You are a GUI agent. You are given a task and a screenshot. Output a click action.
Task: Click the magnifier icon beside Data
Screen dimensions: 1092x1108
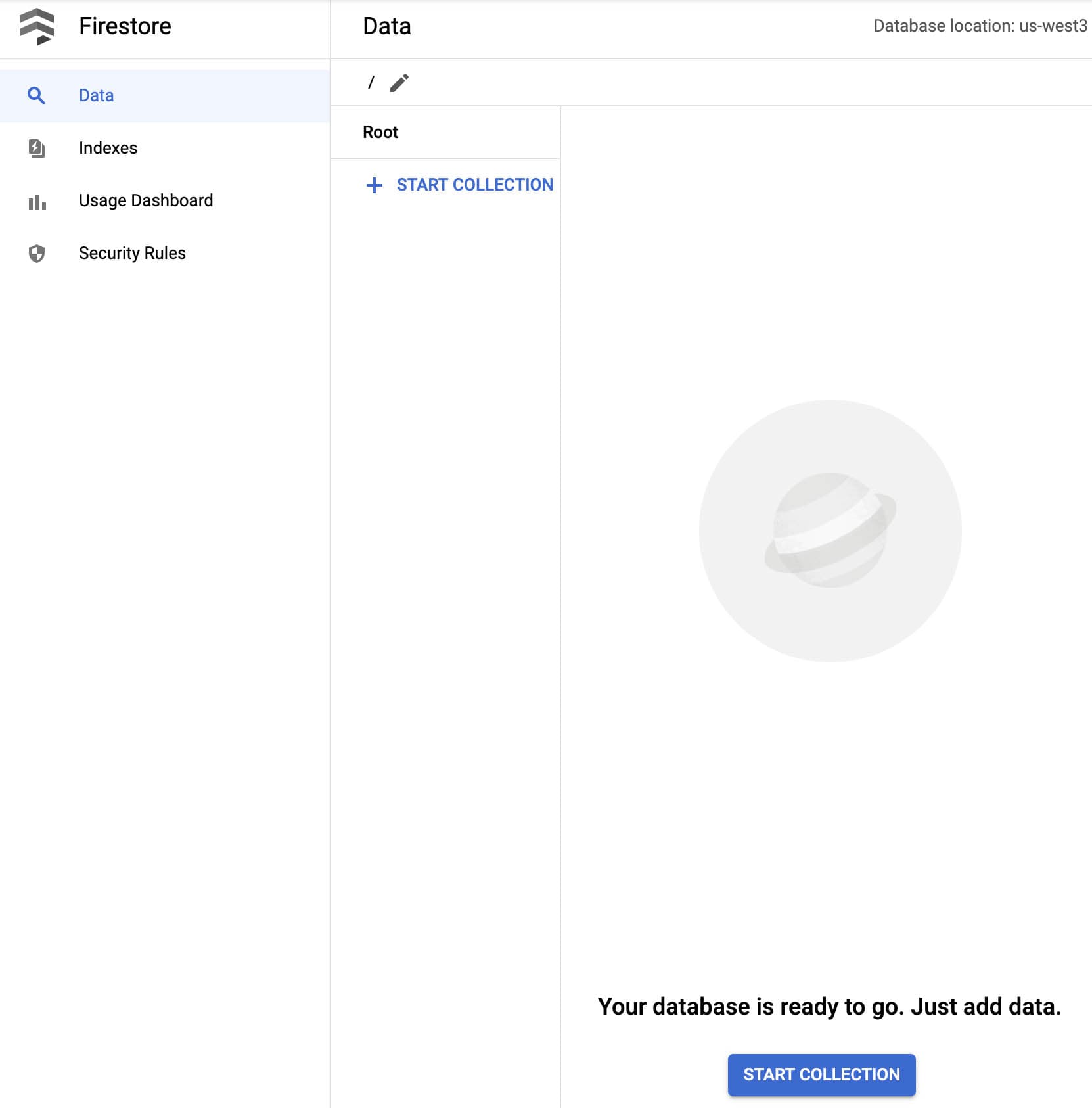36,96
